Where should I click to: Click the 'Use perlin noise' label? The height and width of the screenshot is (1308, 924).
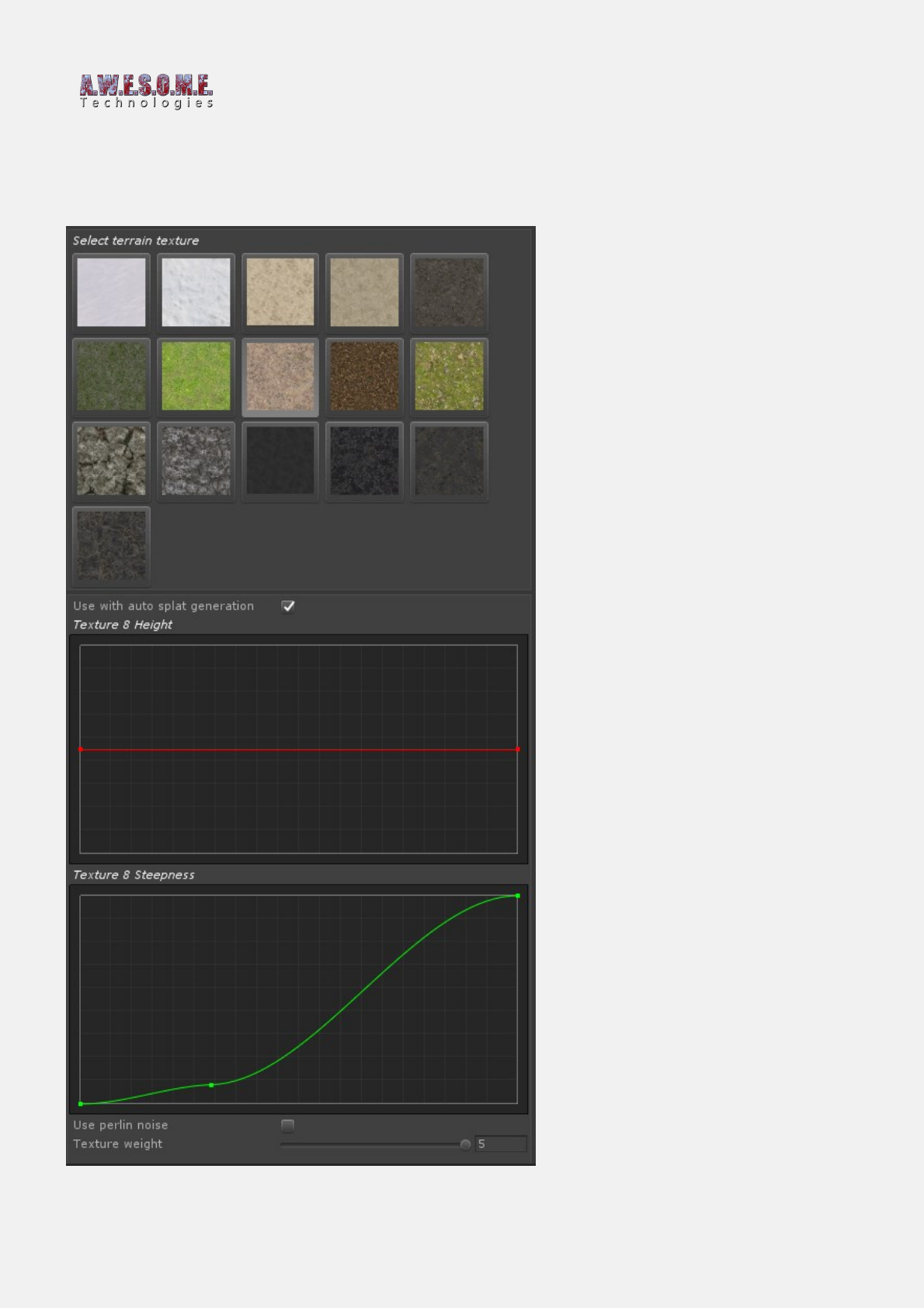(120, 1125)
